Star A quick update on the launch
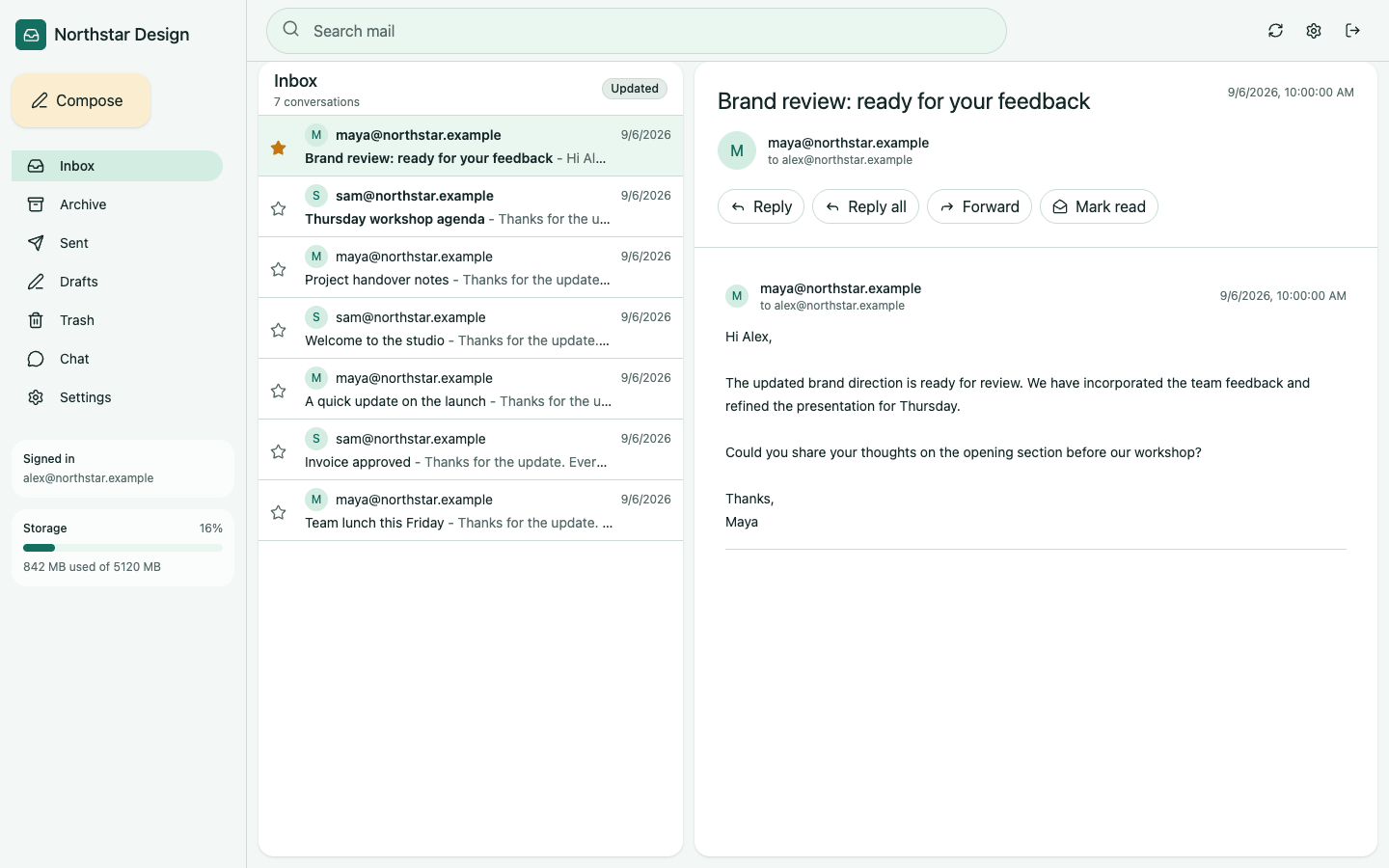The width and height of the screenshot is (1389, 868). tap(278, 391)
